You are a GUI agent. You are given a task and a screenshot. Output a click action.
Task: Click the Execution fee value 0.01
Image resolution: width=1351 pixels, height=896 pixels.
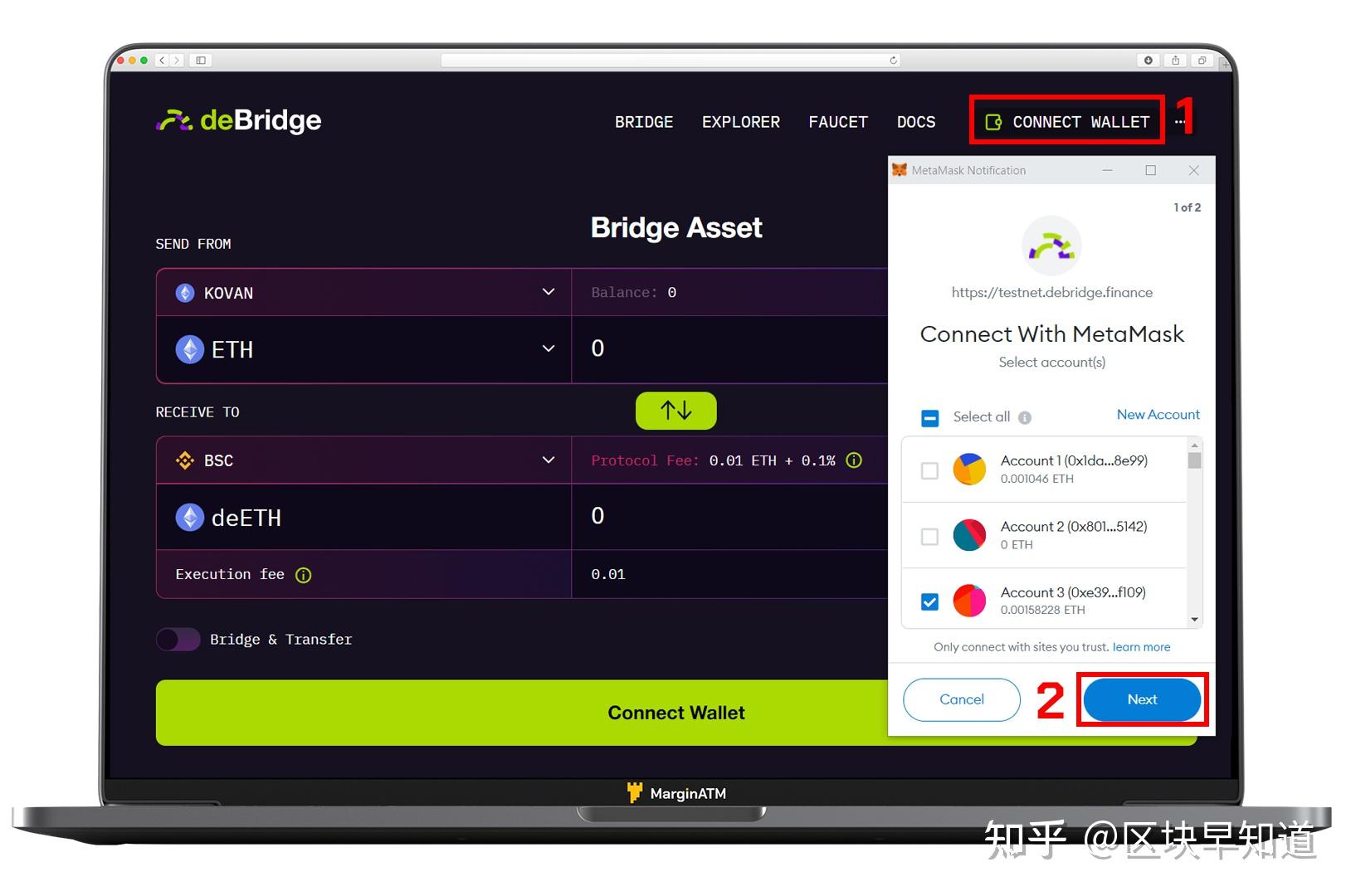(608, 574)
